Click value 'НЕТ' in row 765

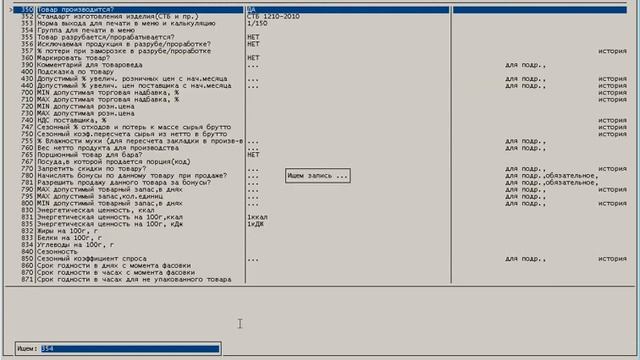pos(253,155)
